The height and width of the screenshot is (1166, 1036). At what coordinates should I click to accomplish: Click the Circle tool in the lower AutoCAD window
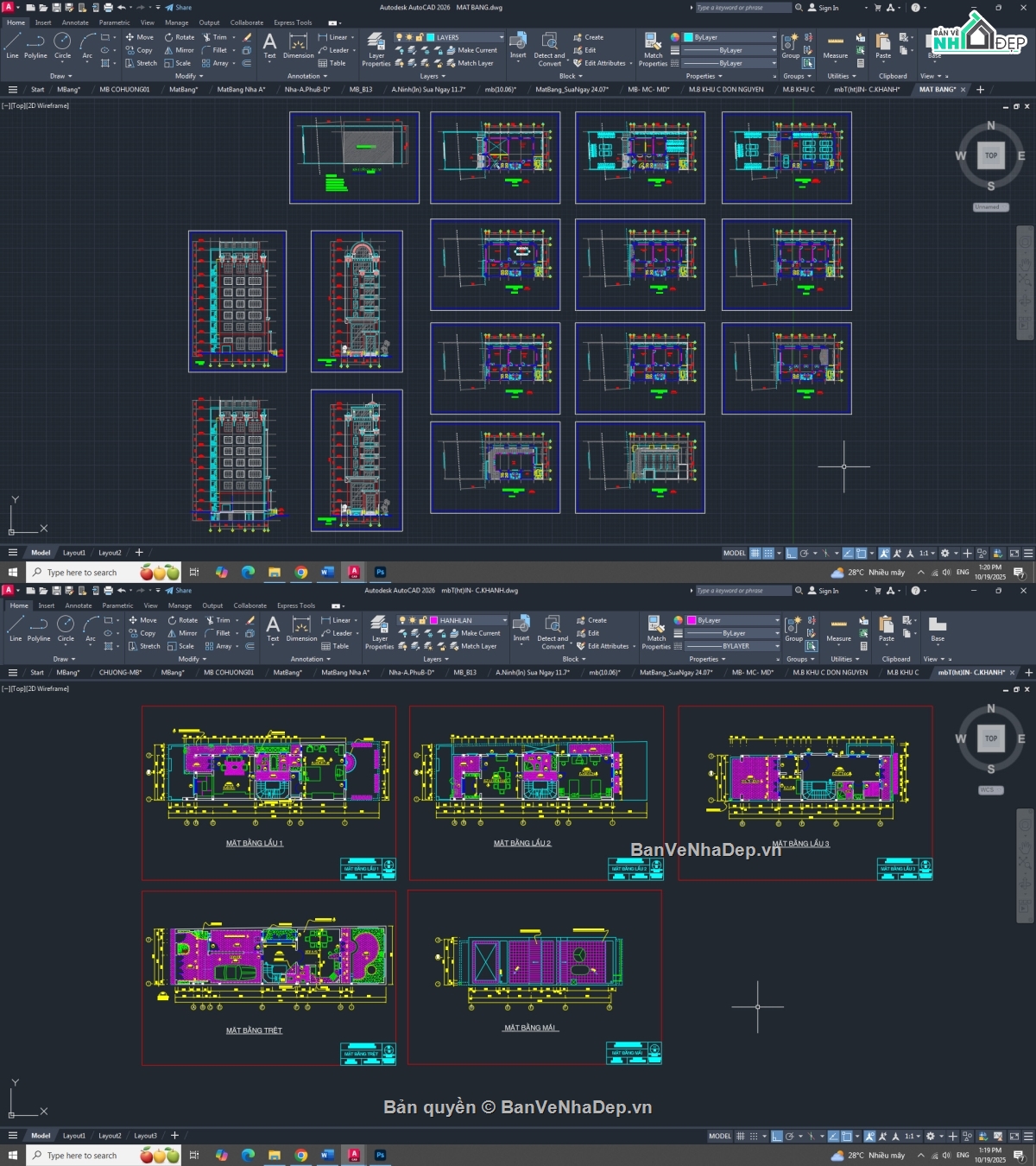point(66,628)
